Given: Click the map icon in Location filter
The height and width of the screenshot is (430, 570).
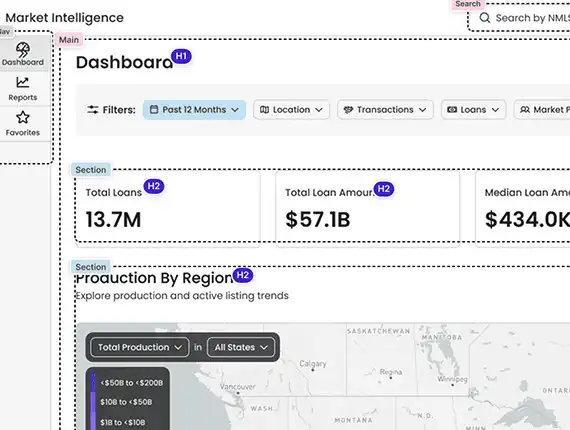Looking at the screenshot, I should (265, 109).
